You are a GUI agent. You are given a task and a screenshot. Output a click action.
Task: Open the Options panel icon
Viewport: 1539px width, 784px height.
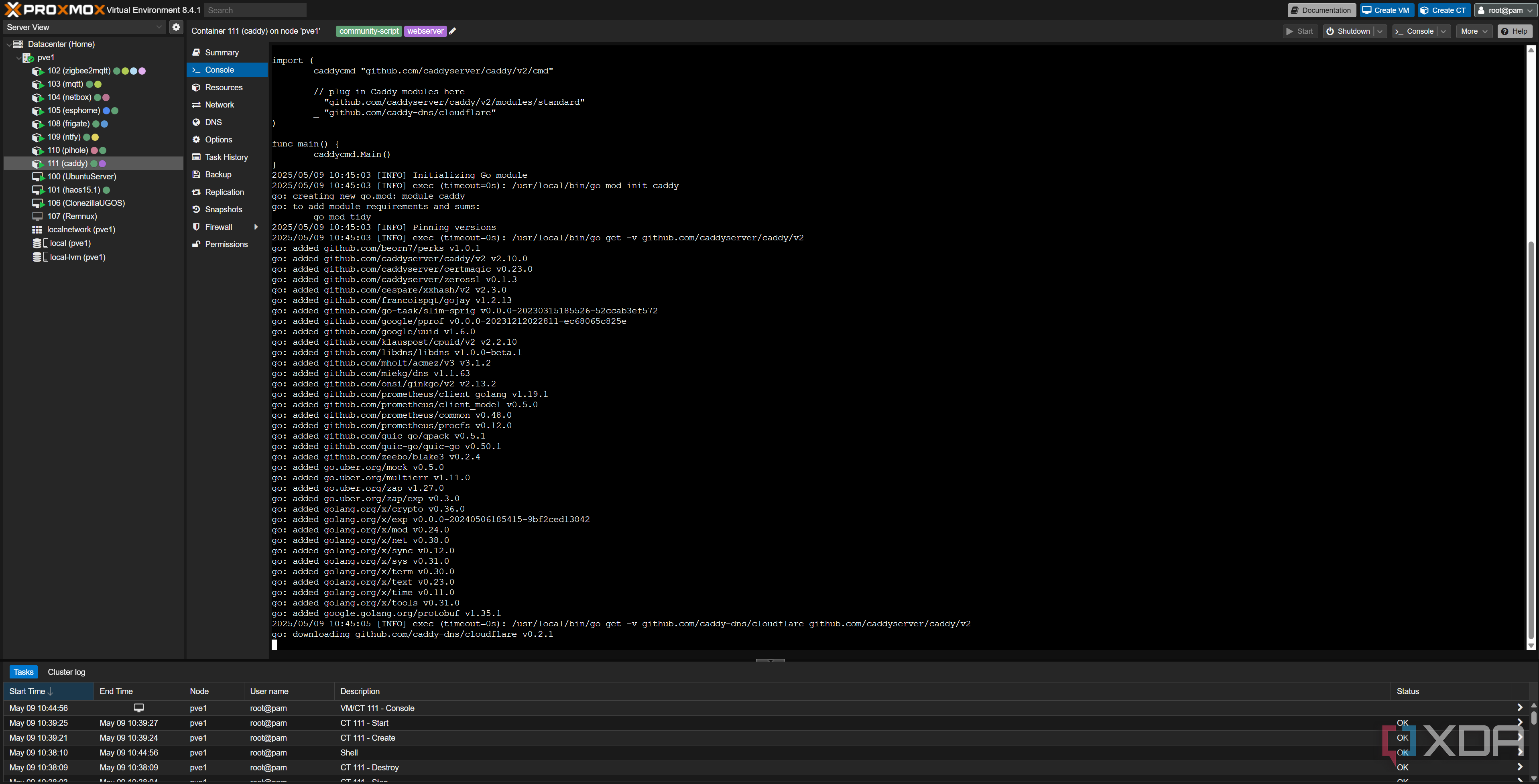click(x=197, y=139)
